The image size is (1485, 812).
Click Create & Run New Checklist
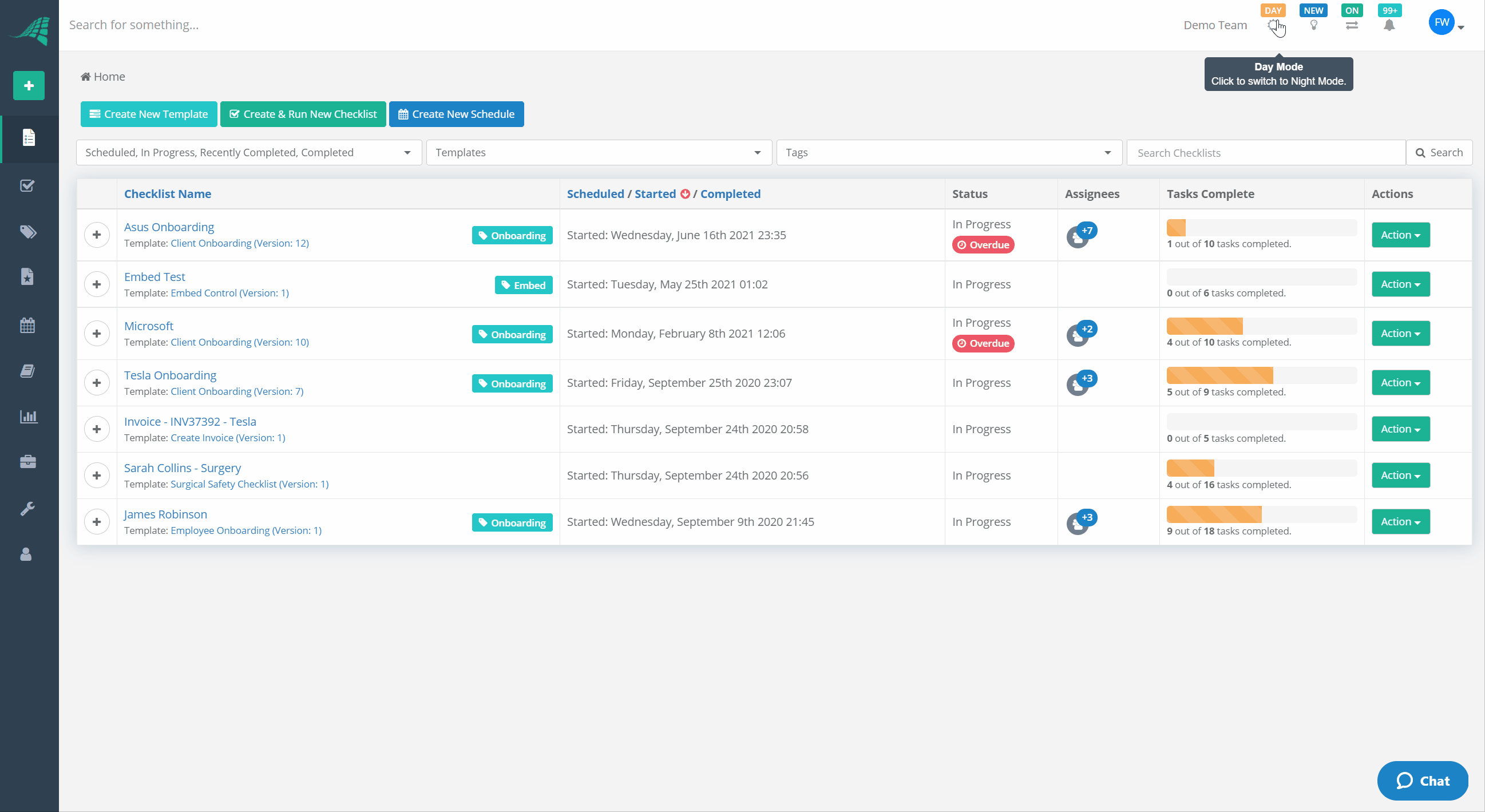click(x=303, y=114)
